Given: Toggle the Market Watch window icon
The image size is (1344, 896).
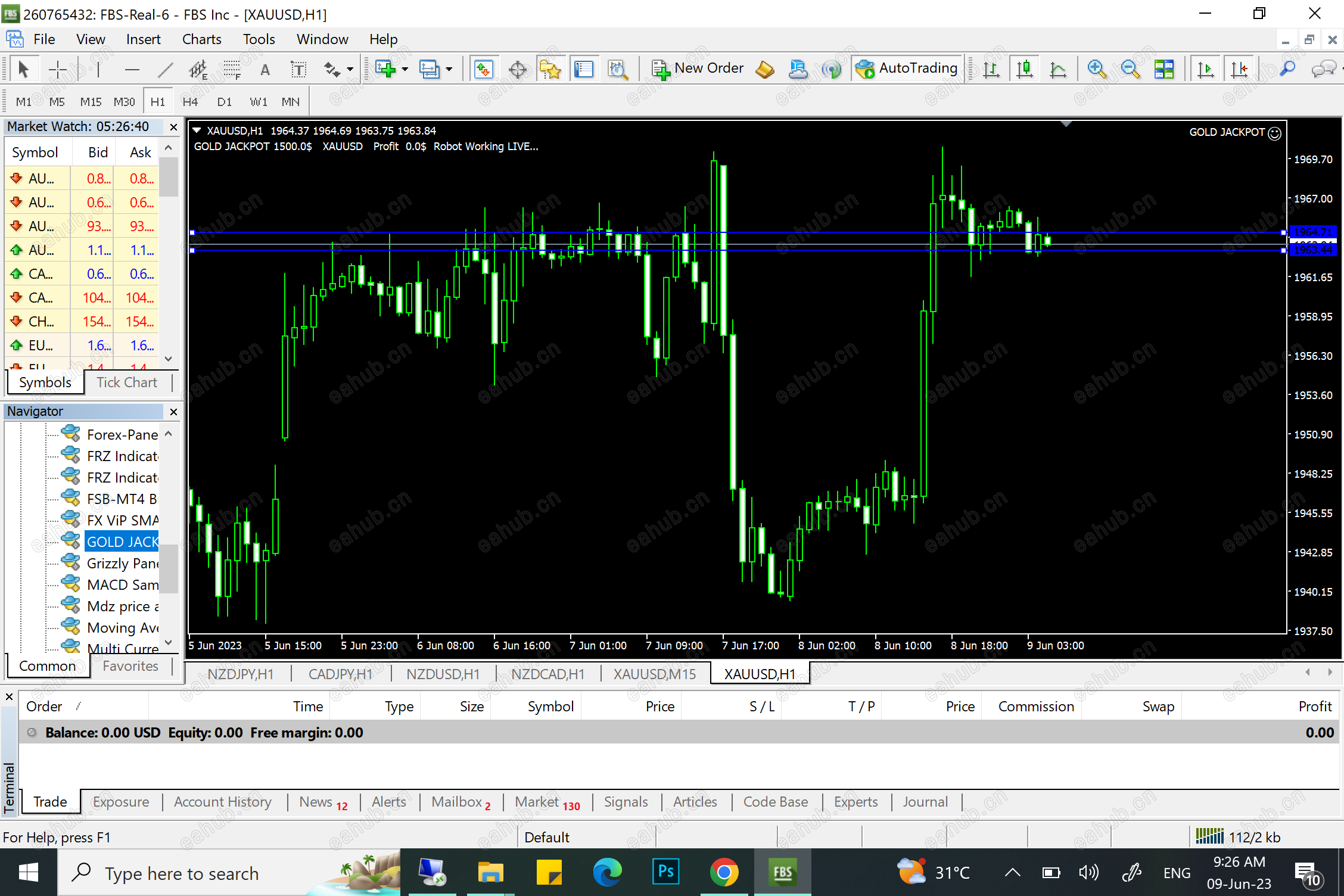Looking at the screenshot, I should point(483,69).
